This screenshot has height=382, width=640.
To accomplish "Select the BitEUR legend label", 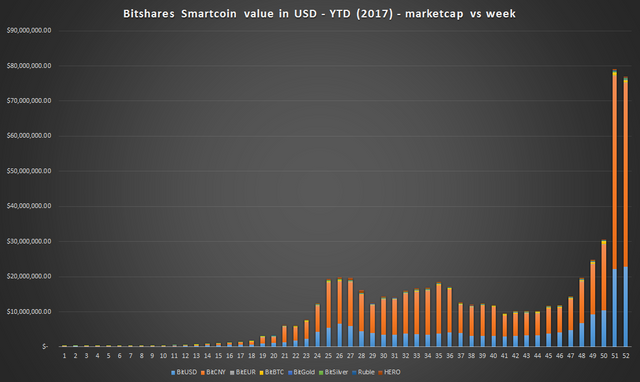I will pyautogui.click(x=246, y=372).
